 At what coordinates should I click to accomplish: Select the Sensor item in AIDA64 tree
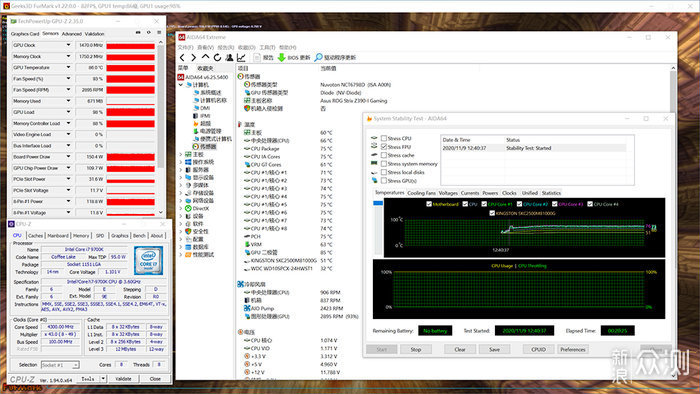click(x=204, y=146)
